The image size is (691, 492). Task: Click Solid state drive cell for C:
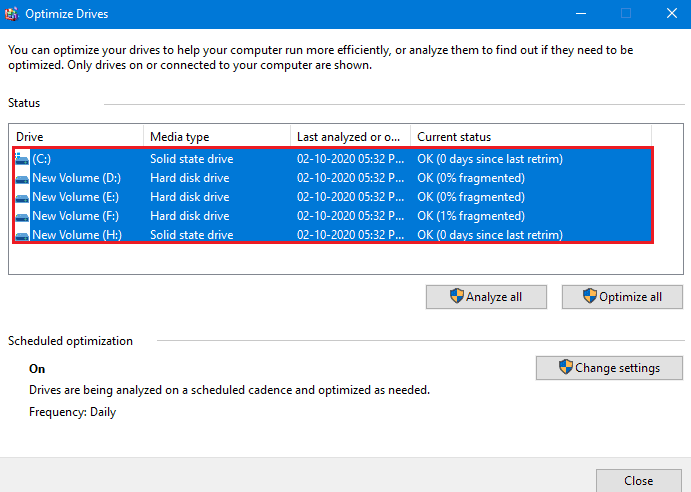(x=192, y=159)
